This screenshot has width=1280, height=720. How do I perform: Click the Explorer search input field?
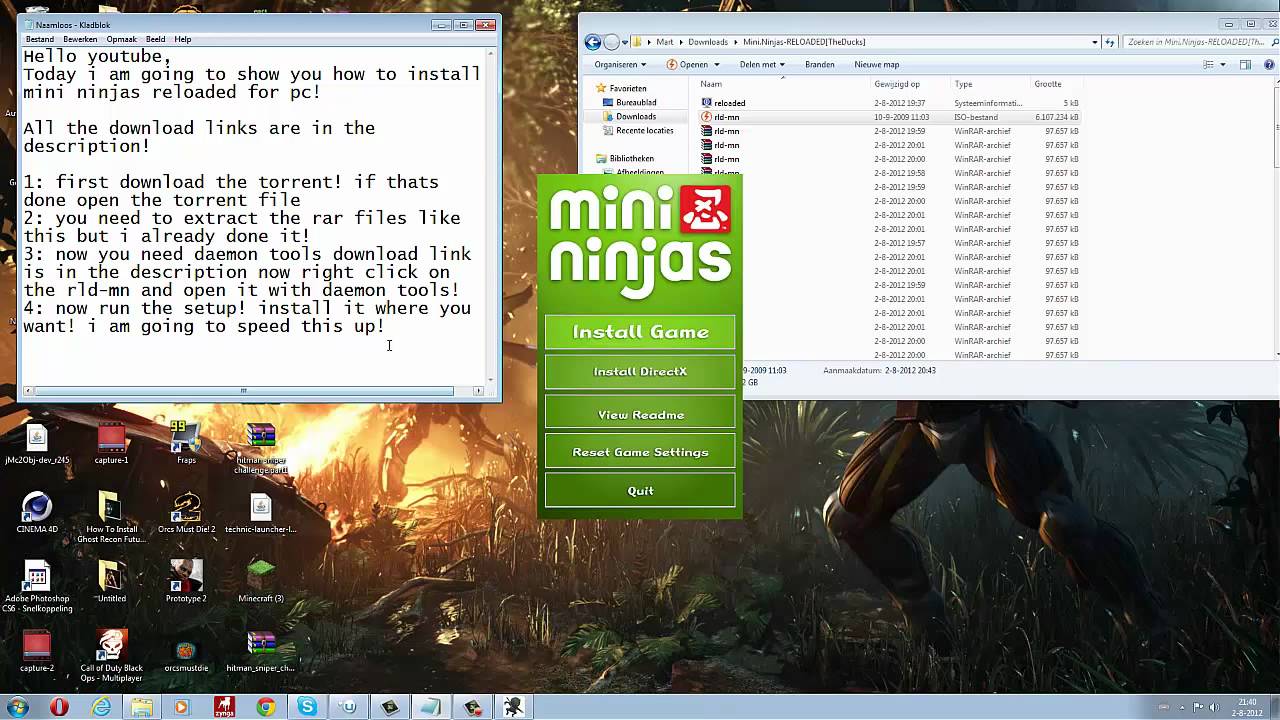point(1195,42)
